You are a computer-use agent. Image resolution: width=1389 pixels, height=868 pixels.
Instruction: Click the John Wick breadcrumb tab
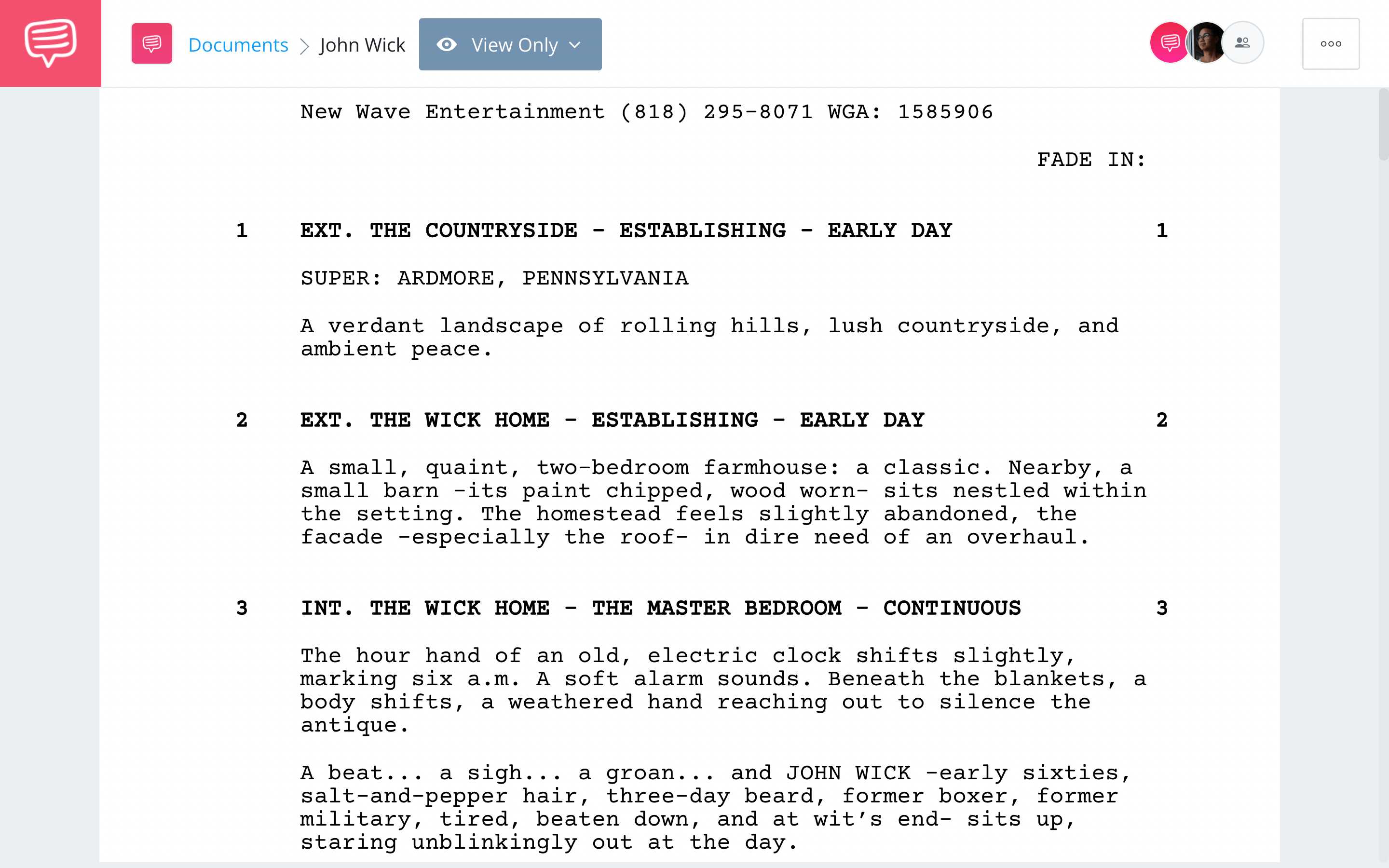tap(362, 45)
